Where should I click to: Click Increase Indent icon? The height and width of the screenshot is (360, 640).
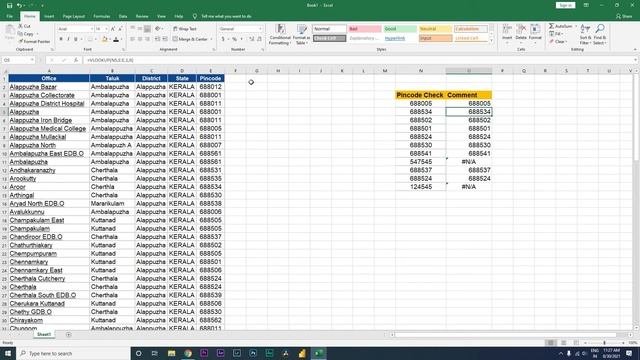pyautogui.click(x=165, y=39)
